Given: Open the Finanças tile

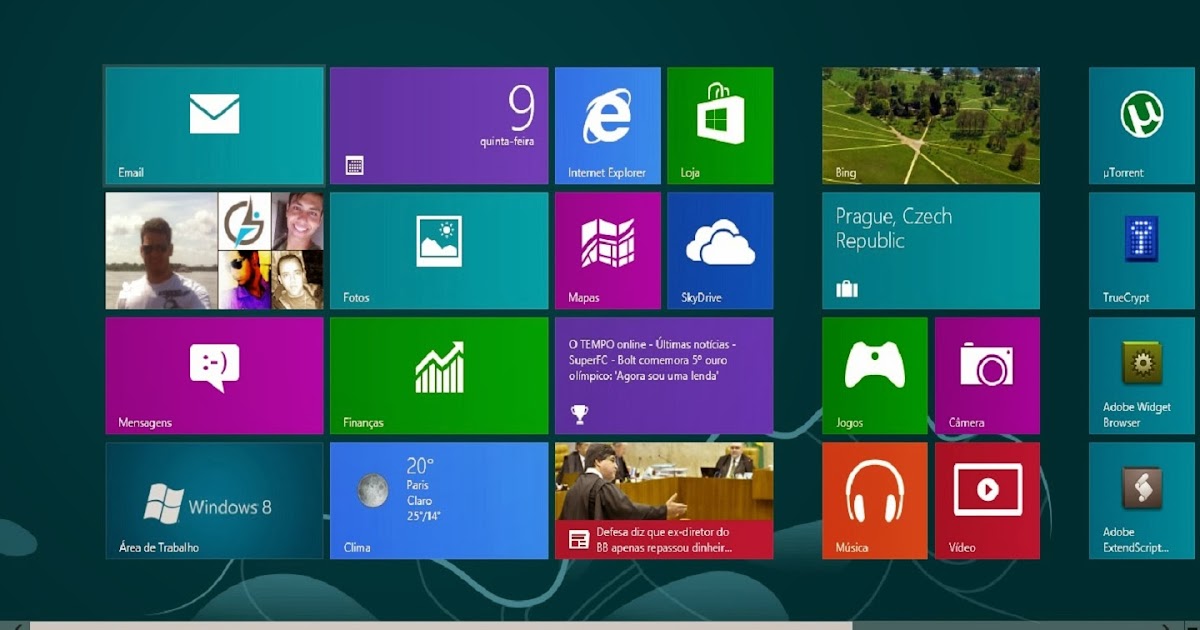Looking at the screenshot, I should point(439,376).
